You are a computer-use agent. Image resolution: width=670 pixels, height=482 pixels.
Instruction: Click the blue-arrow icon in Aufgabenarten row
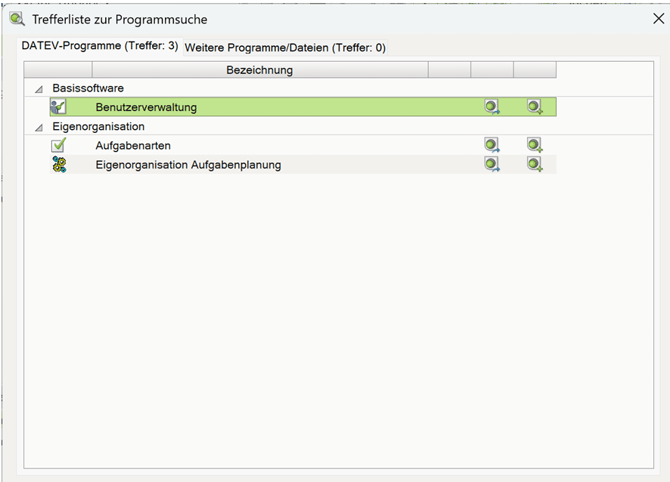click(x=492, y=146)
